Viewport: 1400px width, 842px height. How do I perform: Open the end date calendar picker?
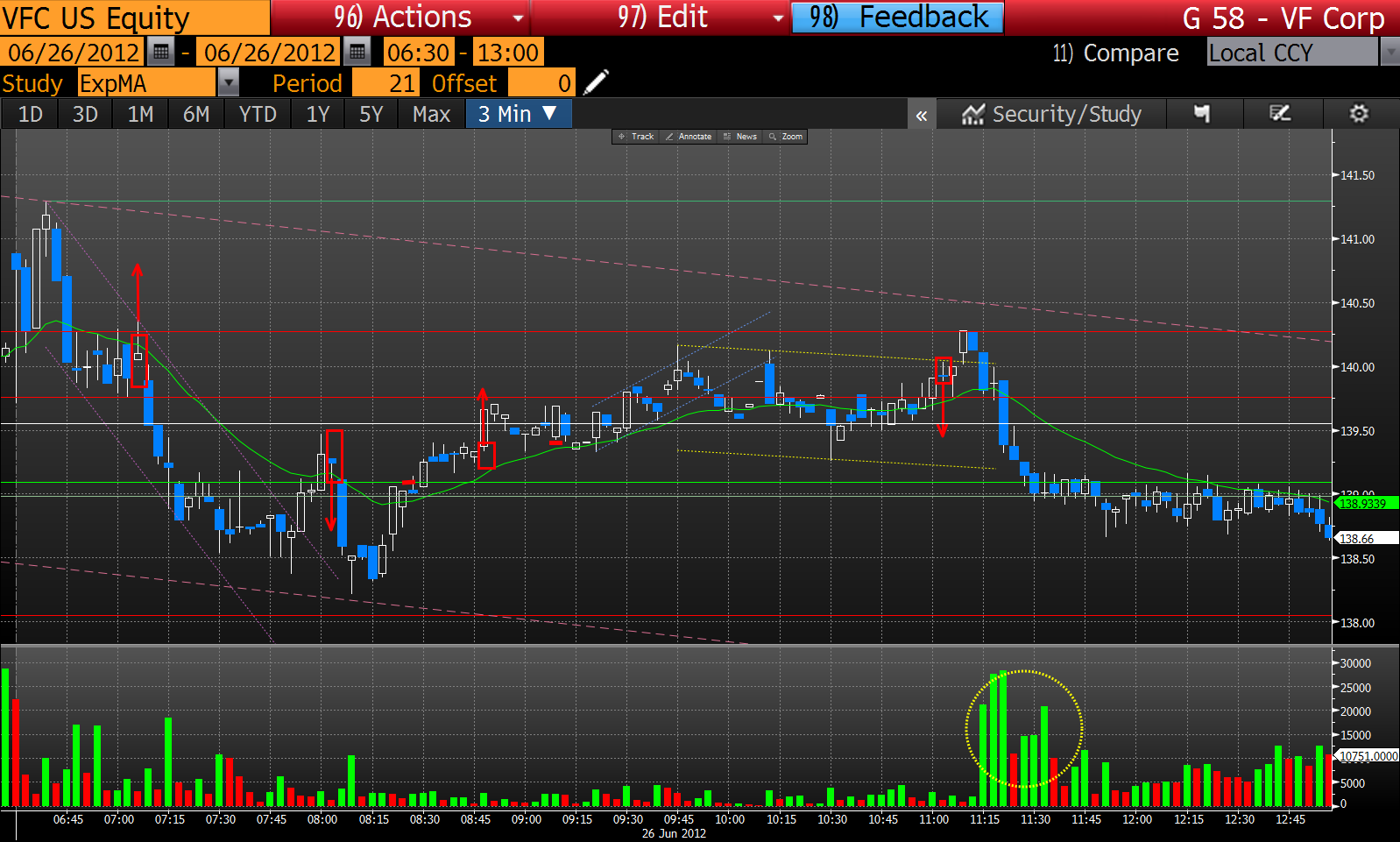357,53
